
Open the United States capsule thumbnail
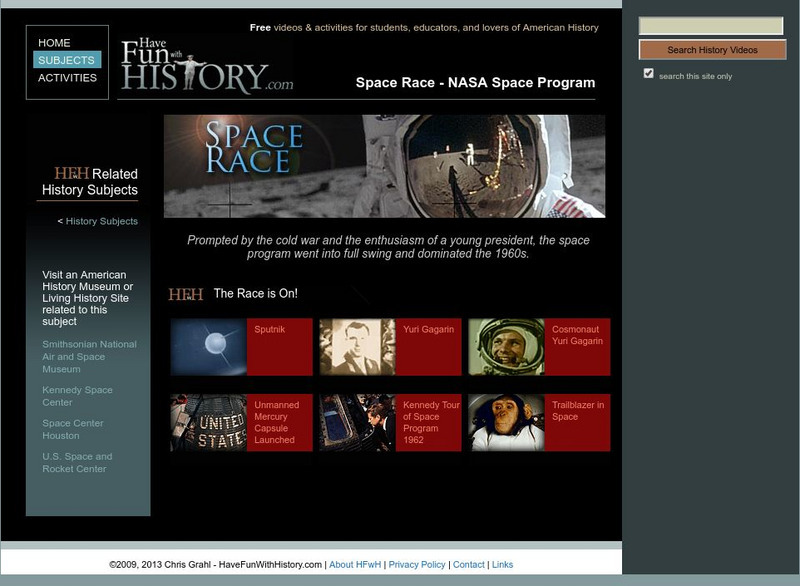tap(209, 422)
